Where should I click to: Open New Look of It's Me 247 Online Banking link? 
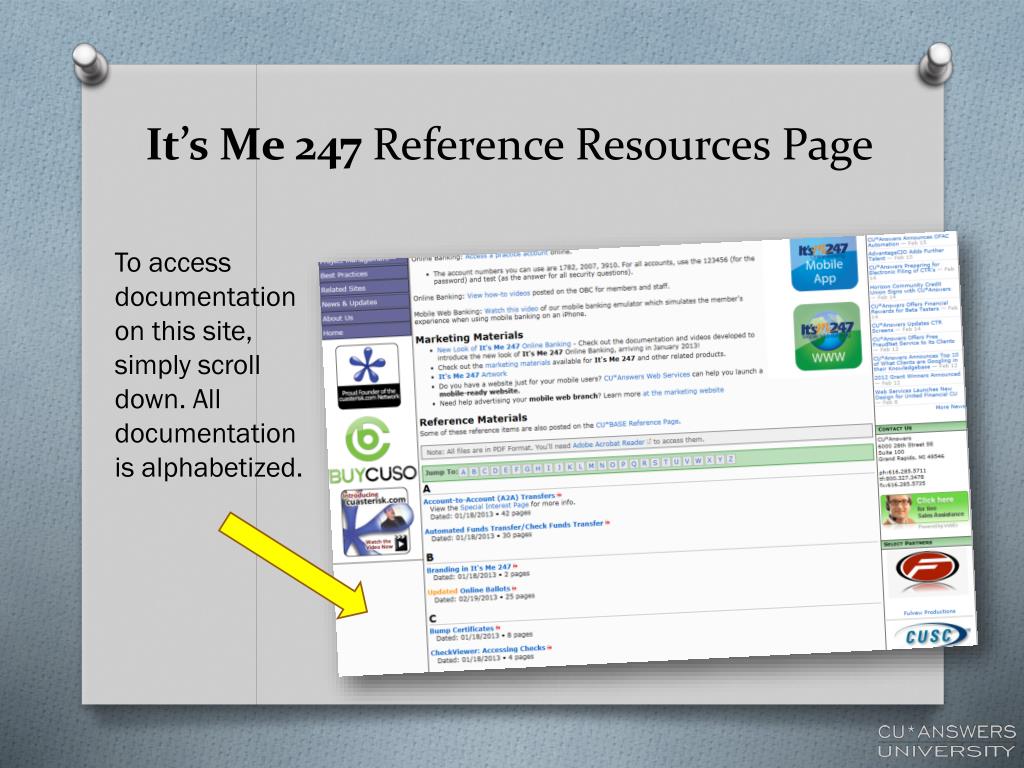pos(504,347)
